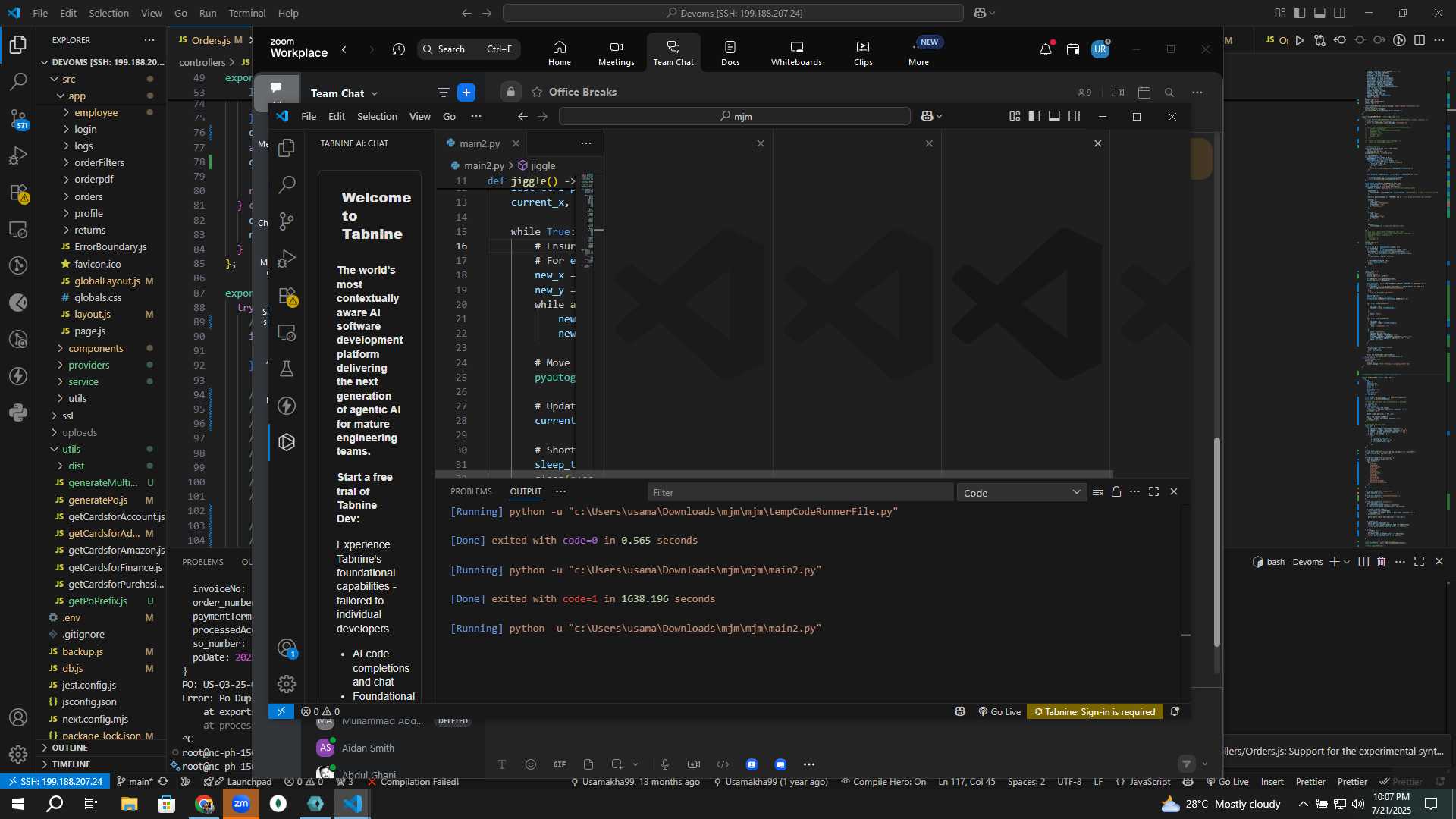Open Tabnine AI icon in mjm activity bar

pos(287,442)
